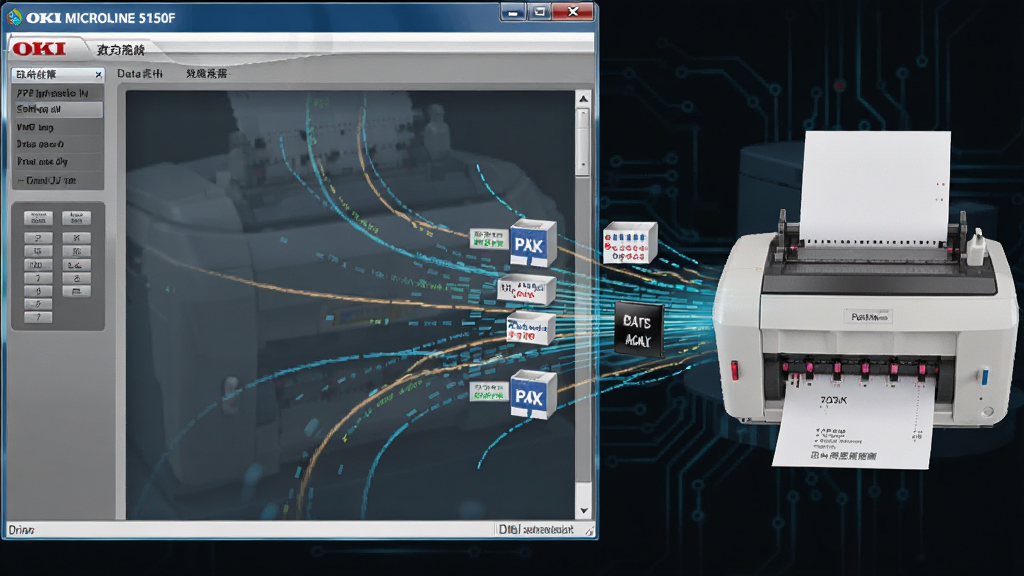Select the sidebar row starting with VNG
Screen dimensions: 1024x576
(x=57, y=127)
